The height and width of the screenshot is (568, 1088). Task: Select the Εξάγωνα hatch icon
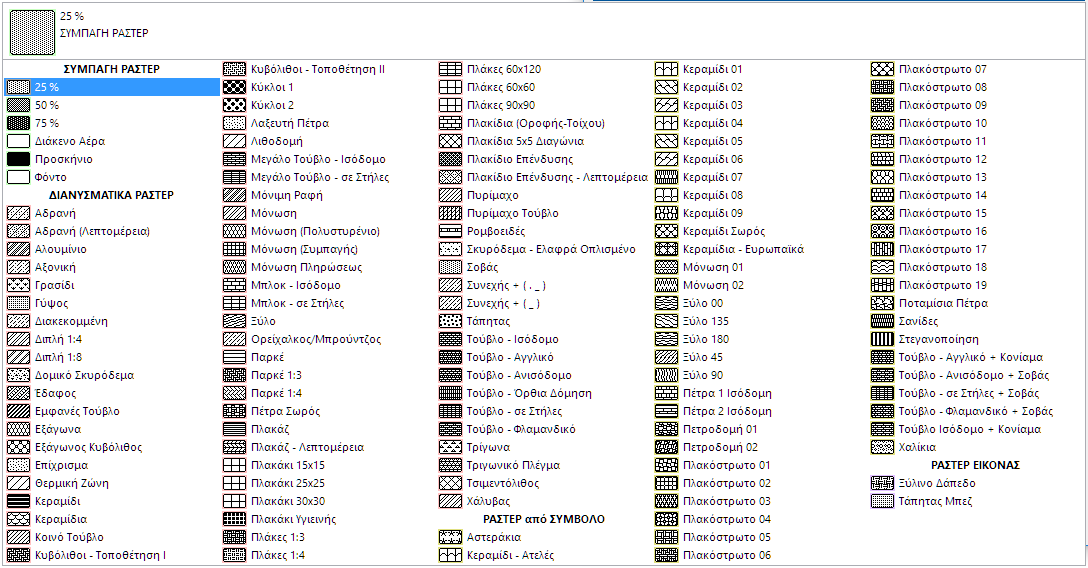pos(18,429)
